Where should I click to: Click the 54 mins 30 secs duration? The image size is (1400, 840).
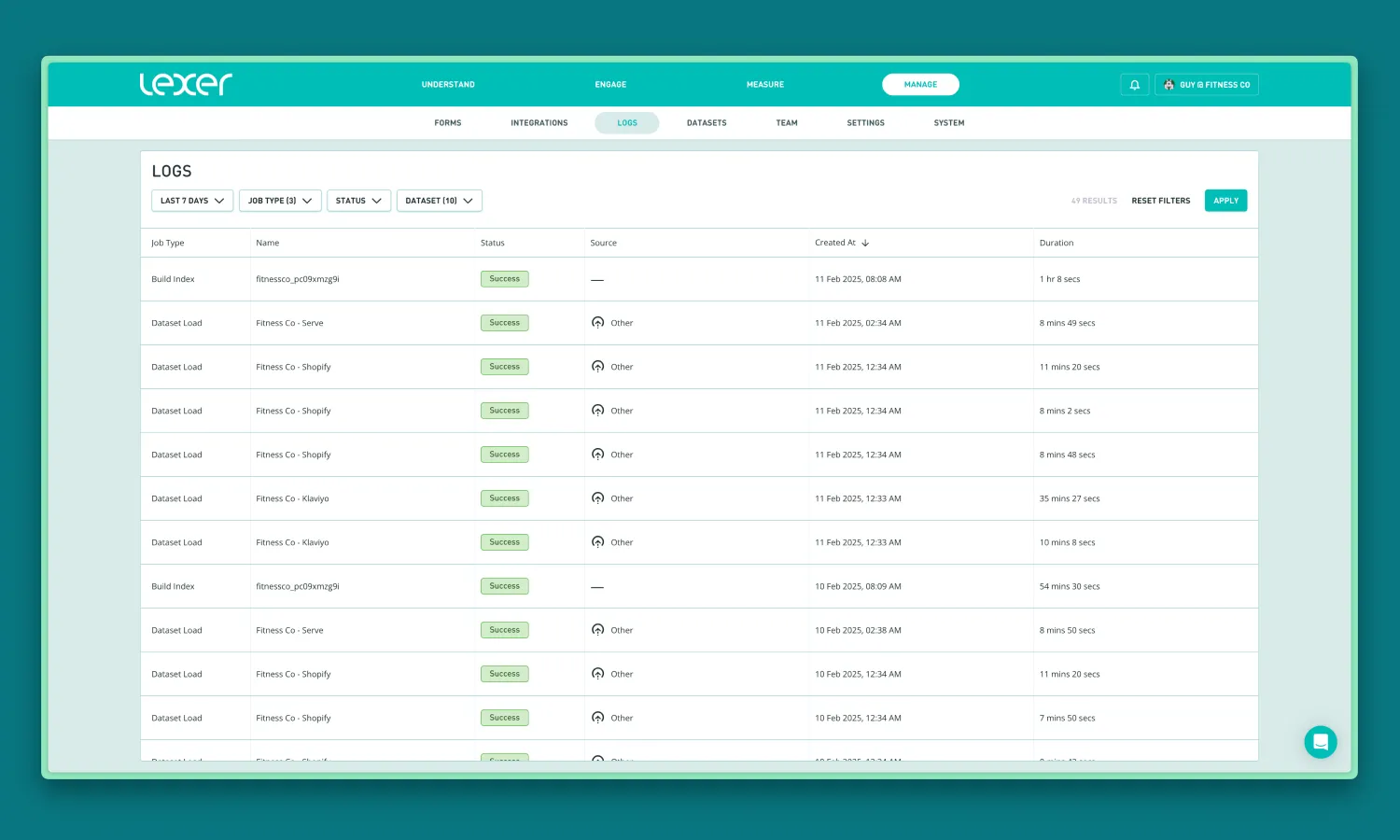coord(1070,586)
